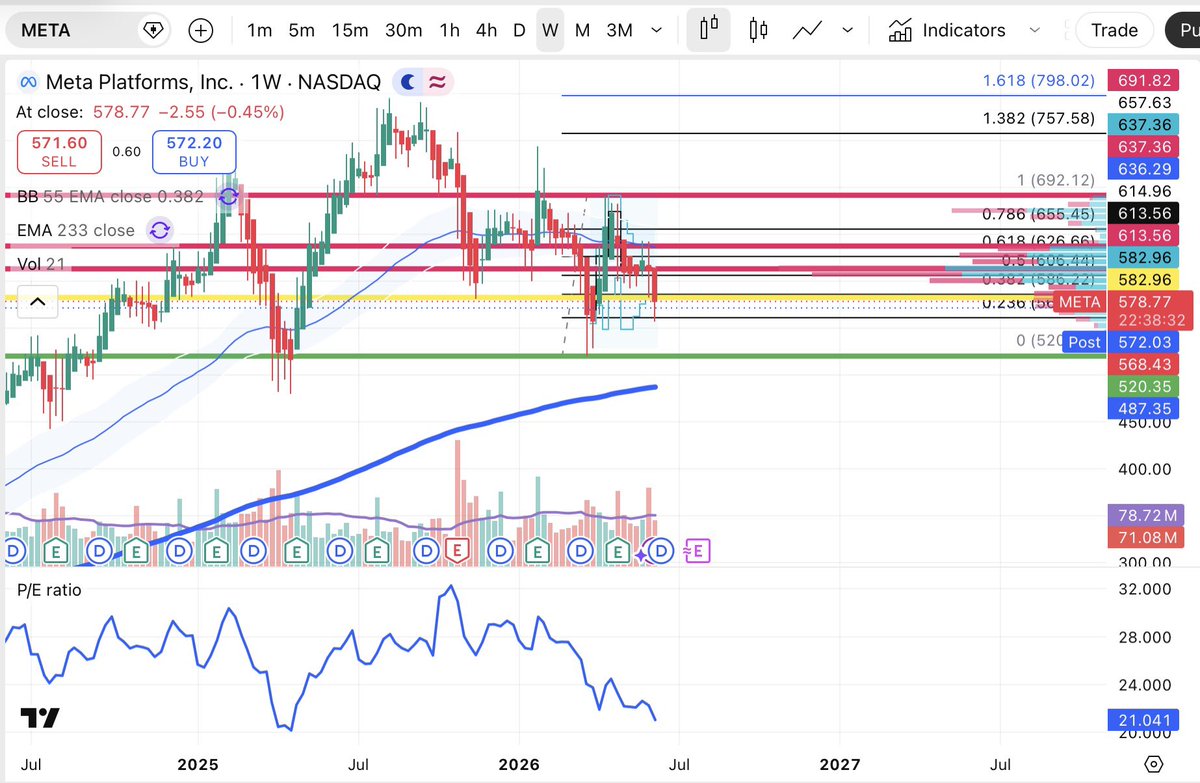Expand the chart style dropdown chevron

847,30
